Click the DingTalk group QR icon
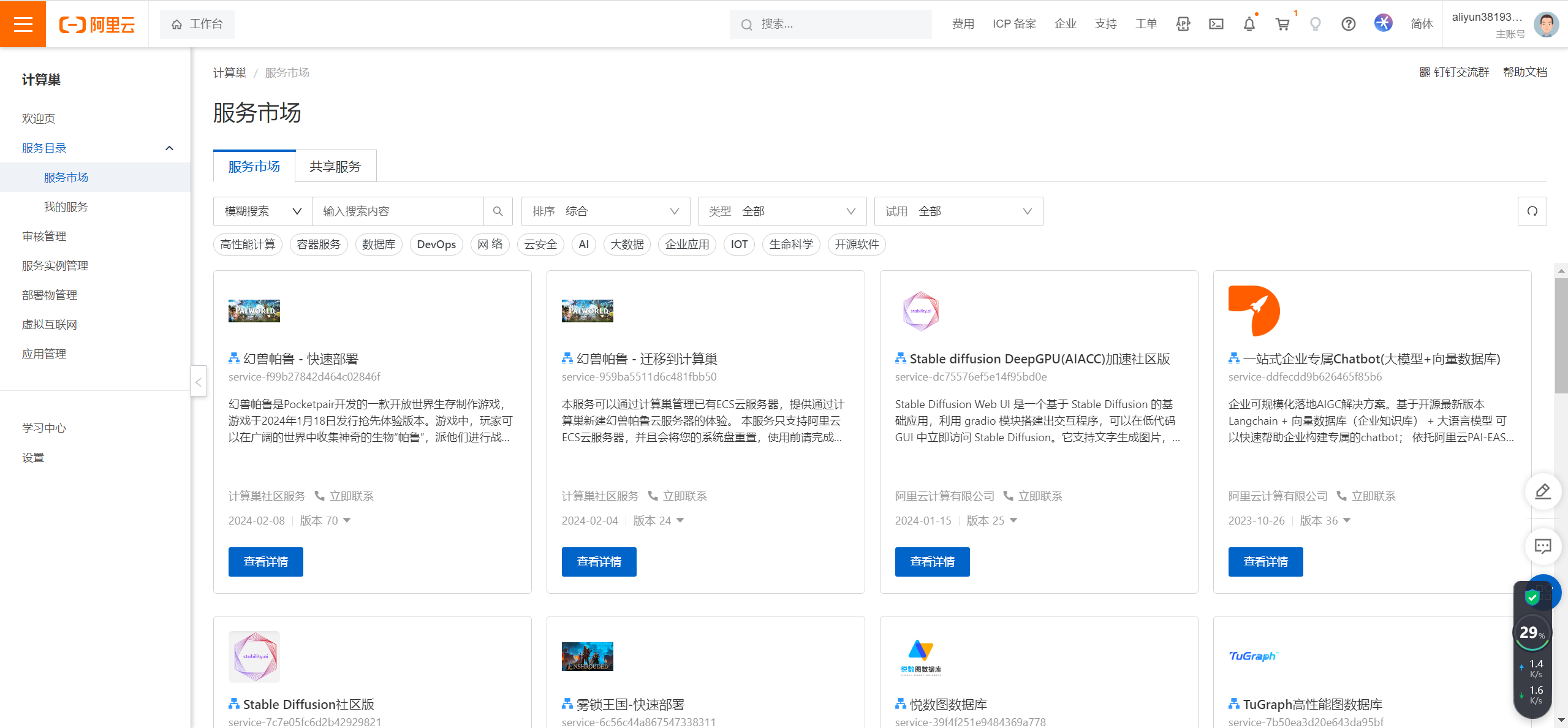The width and height of the screenshot is (1568, 728). click(1425, 72)
